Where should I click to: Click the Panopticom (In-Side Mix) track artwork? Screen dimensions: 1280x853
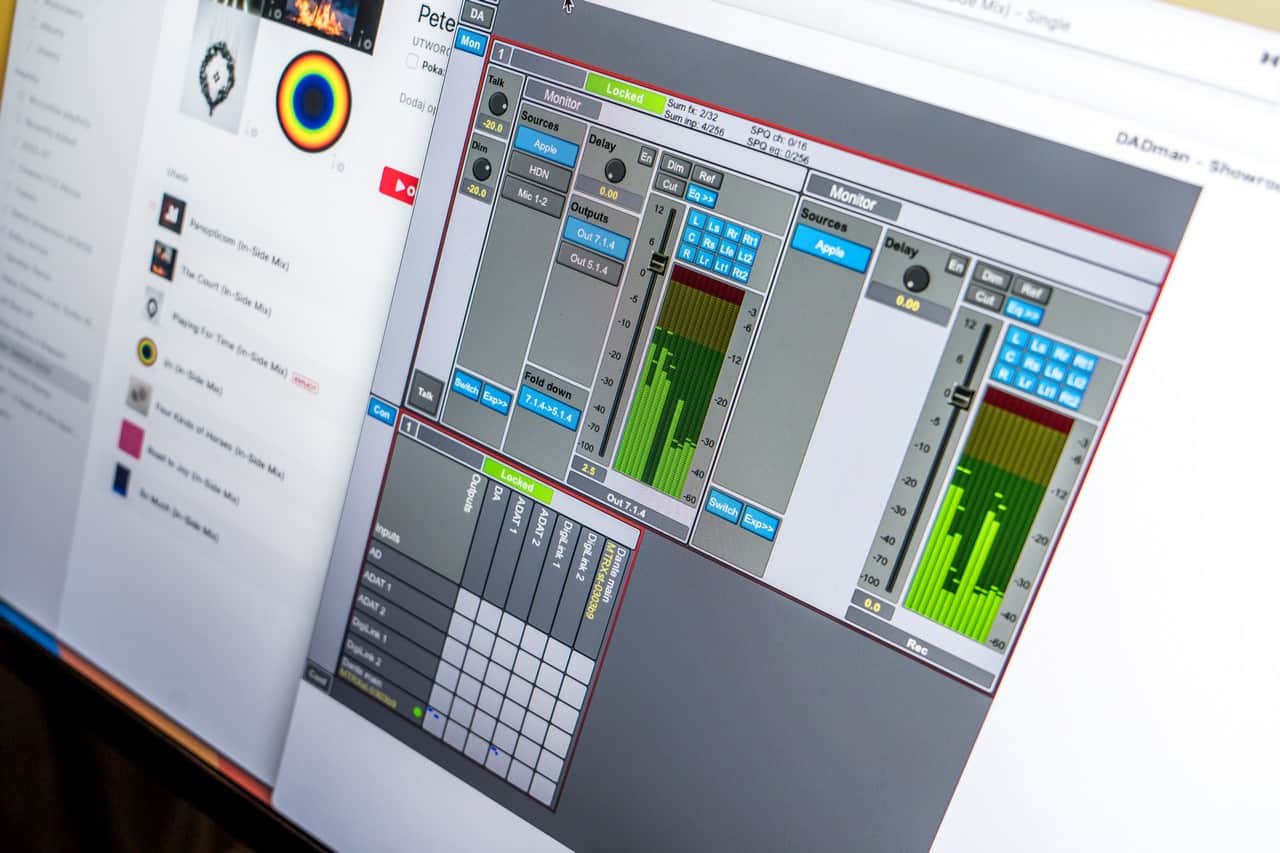click(172, 213)
